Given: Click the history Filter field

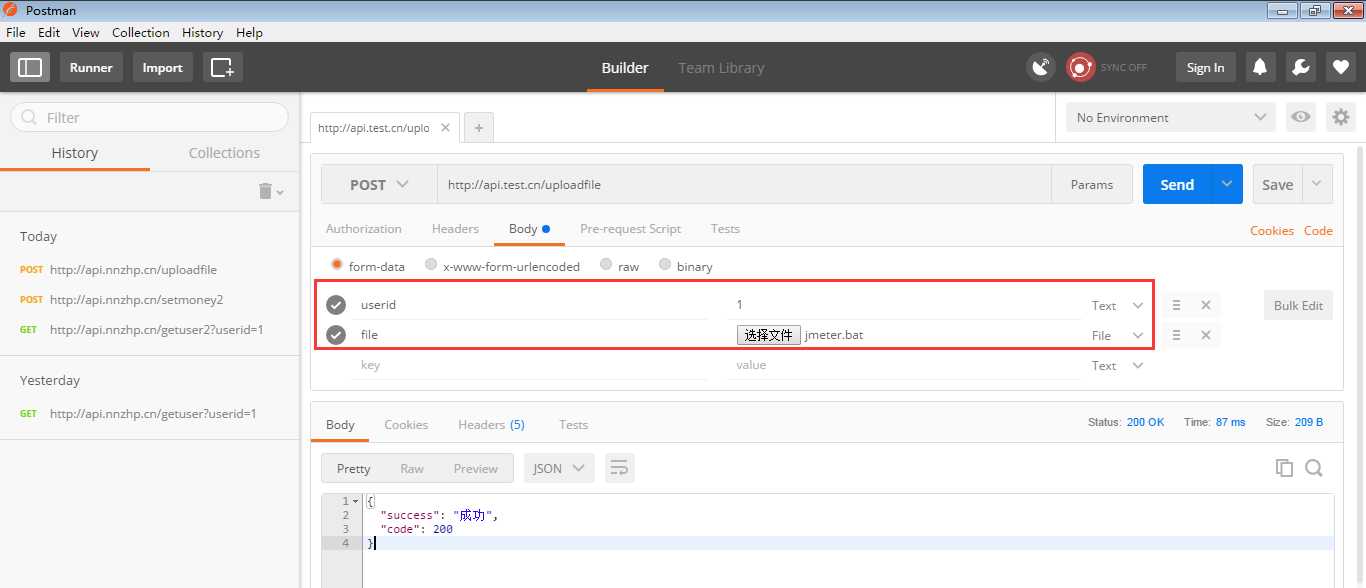Looking at the screenshot, I should pos(149,117).
